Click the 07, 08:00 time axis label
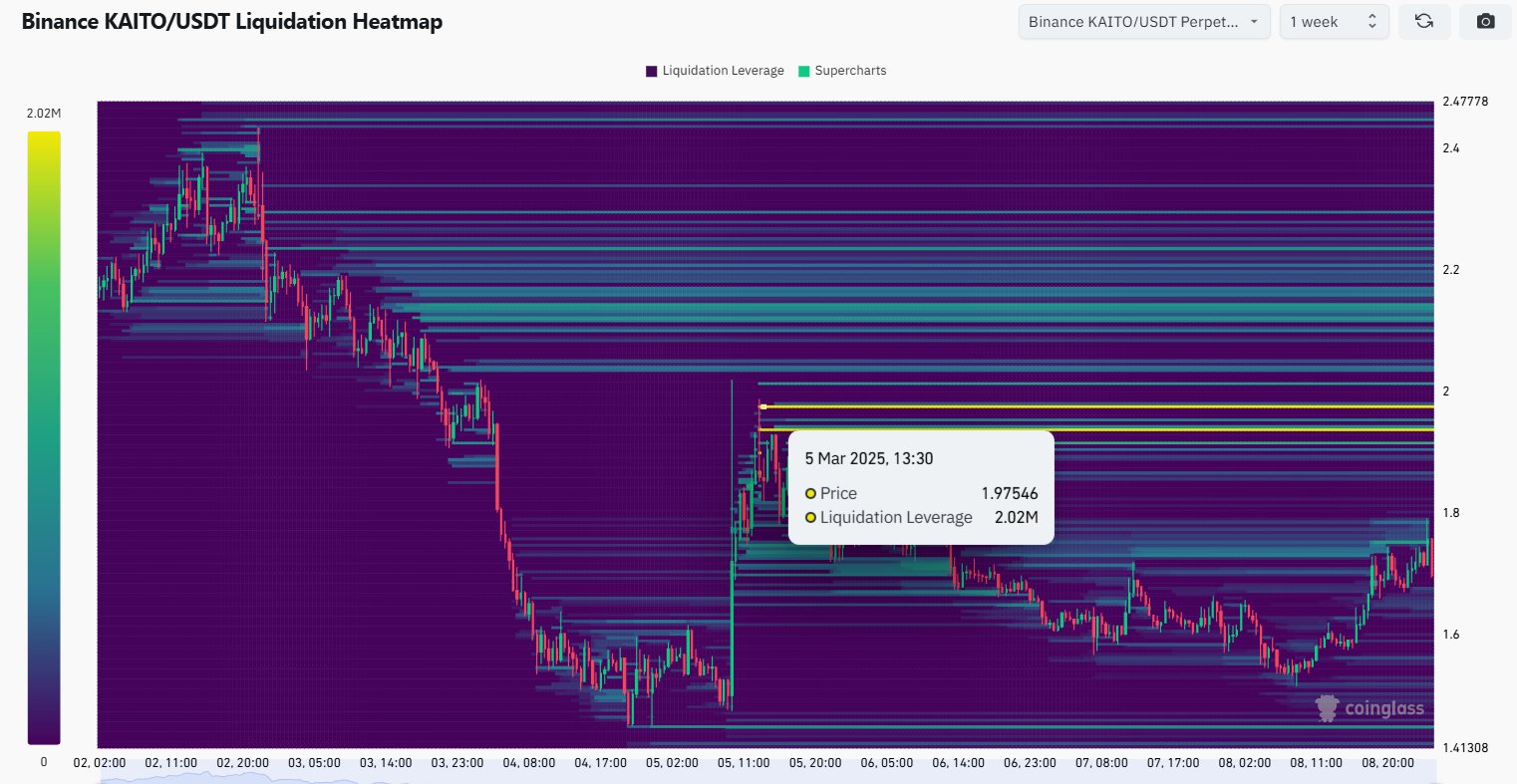This screenshot has width=1517, height=784. click(1101, 763)
